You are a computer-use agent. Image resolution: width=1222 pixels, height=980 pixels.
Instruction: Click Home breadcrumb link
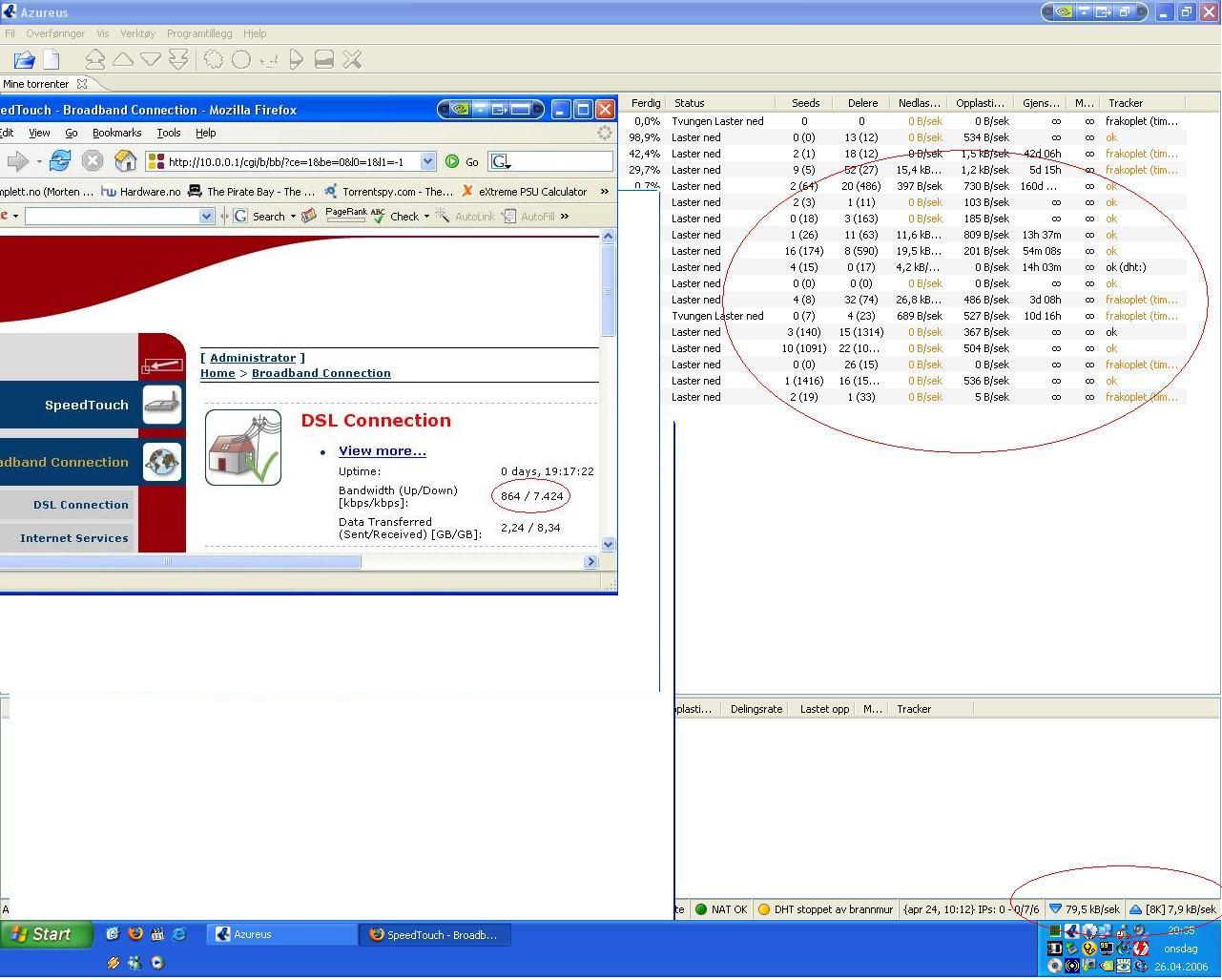(217, 373)
